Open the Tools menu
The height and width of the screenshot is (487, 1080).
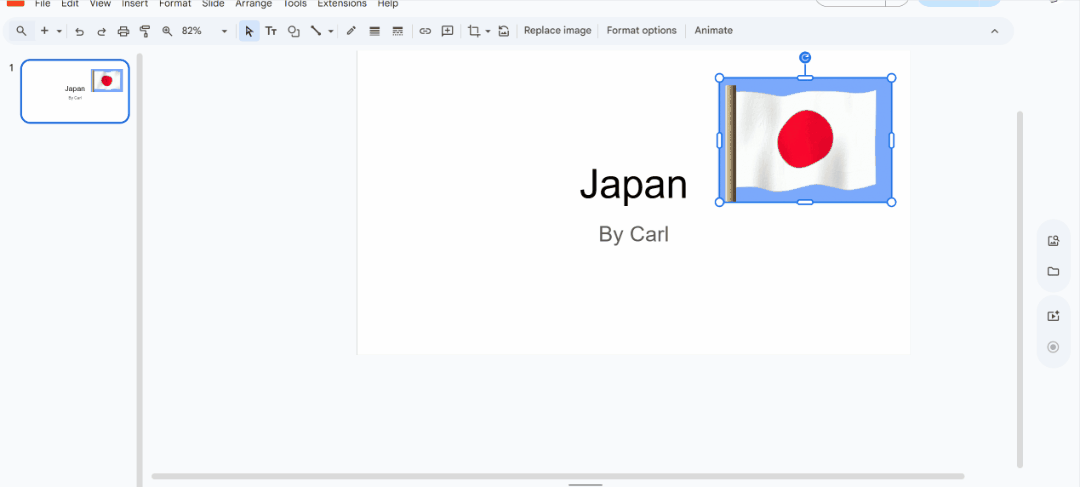pyautogui.click(x=295, y=3)
